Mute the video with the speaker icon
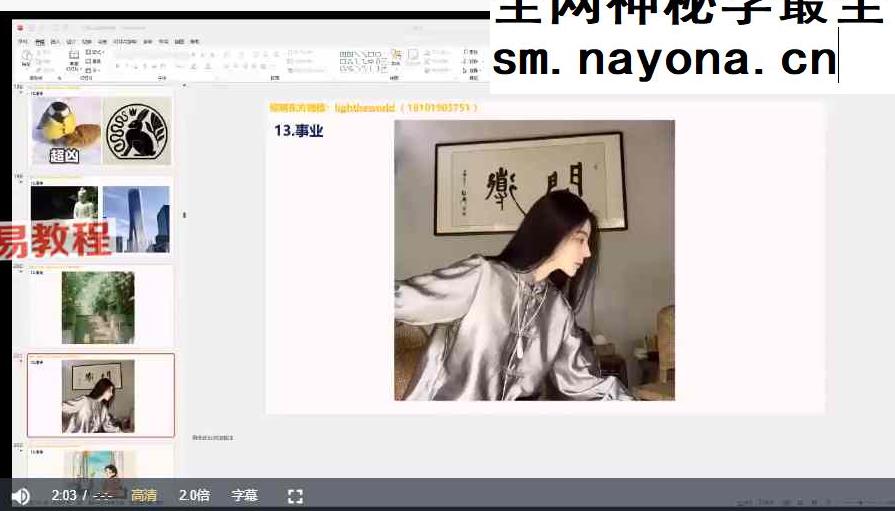Image resolution: width=895 pixels, height=511 pixels. coord(21,496)
